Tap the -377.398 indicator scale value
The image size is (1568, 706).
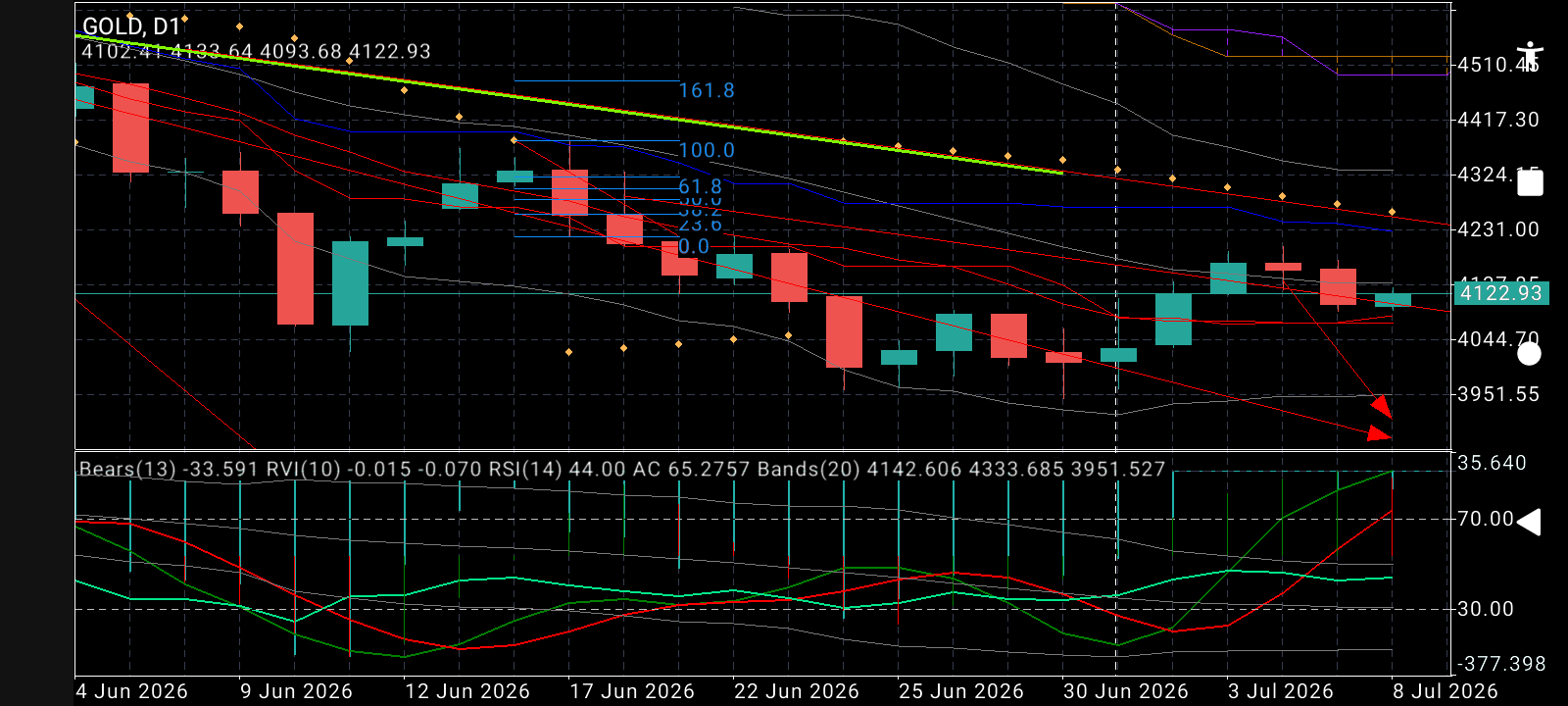coord(1500,664)
